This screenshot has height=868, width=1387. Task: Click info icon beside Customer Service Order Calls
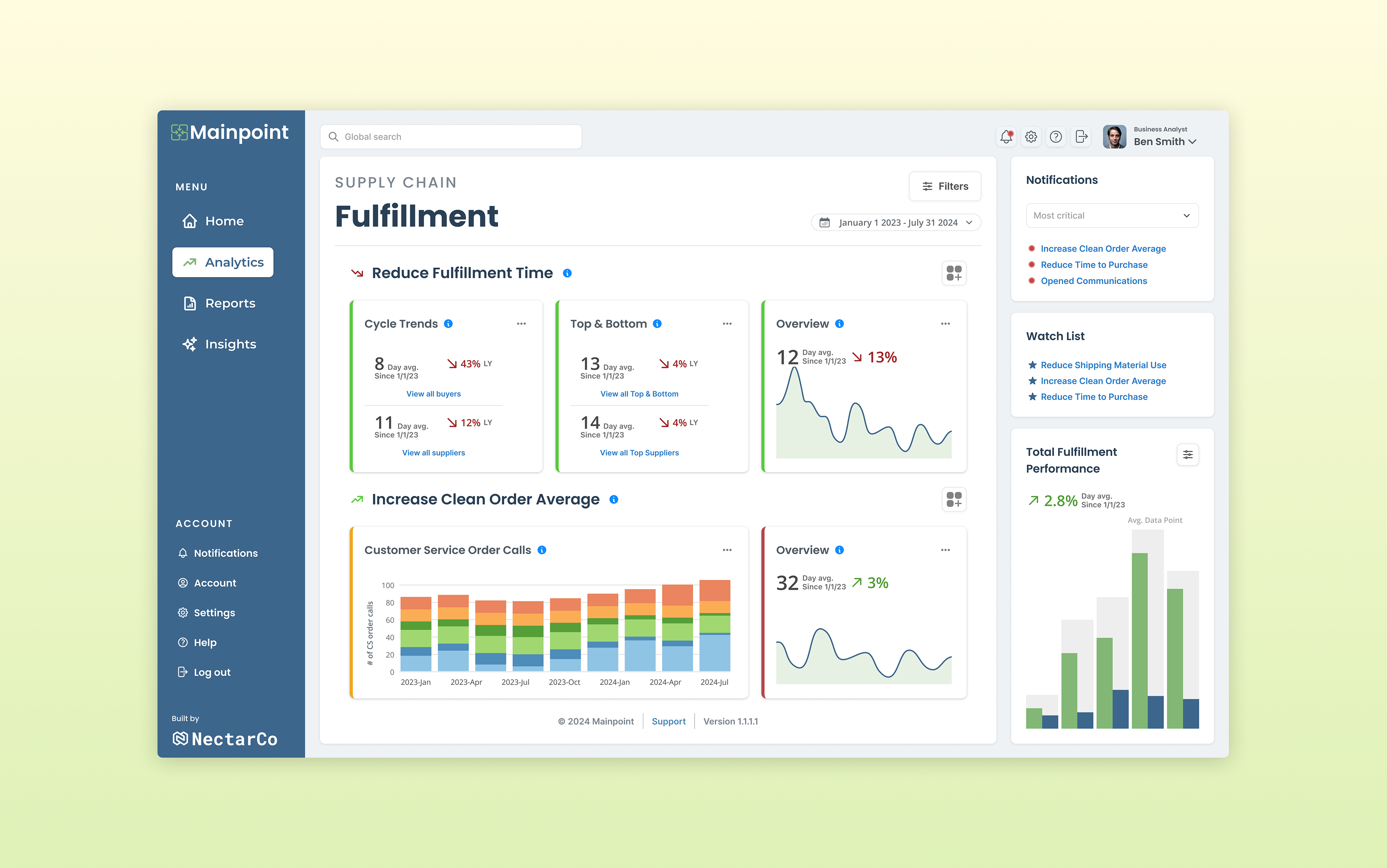(x=542, y=550)
